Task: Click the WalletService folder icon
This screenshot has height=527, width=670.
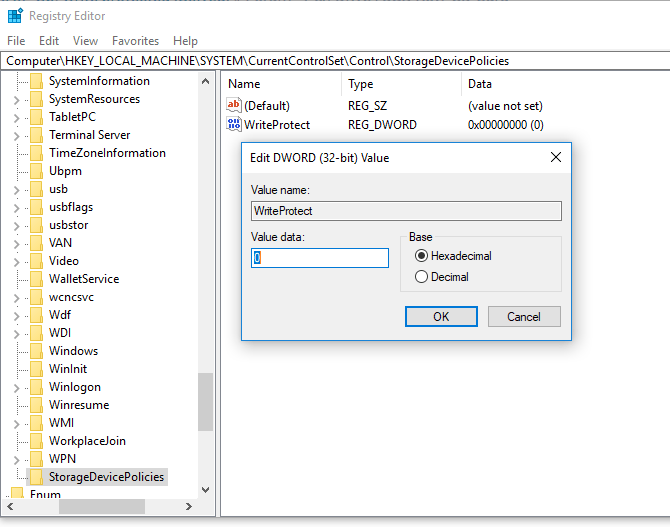Action: tap(37, 279)
